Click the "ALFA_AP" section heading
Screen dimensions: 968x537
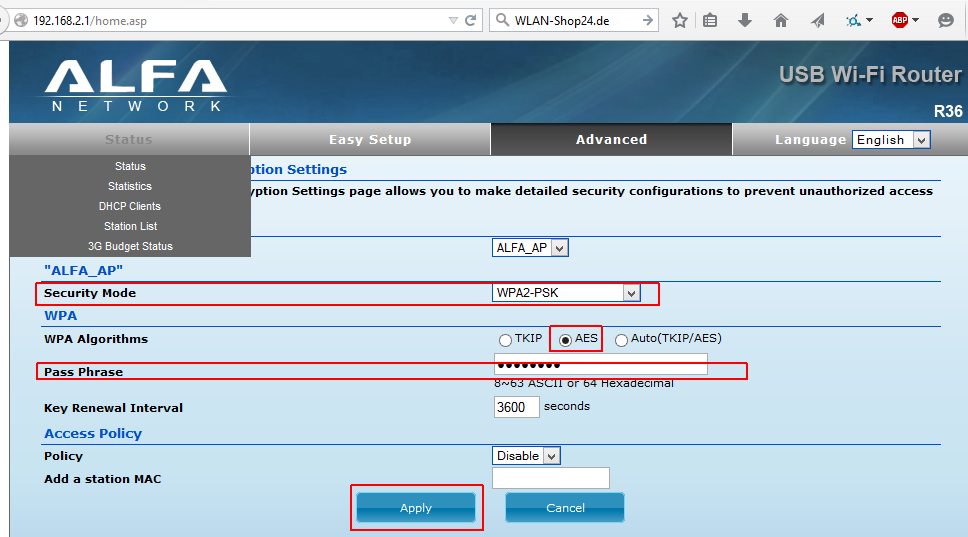(83, 270)
